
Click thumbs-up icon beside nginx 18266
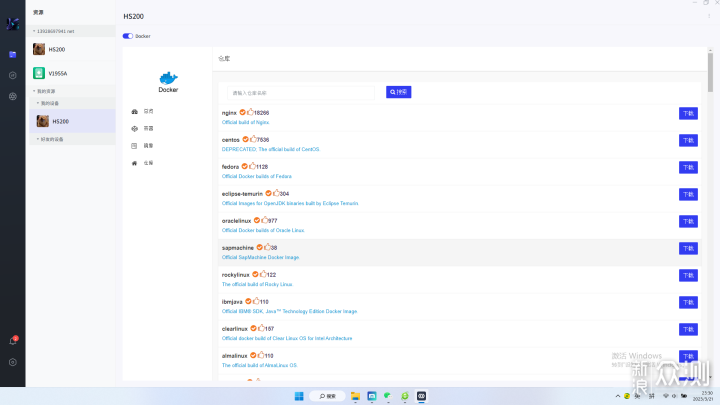(250, 112)
